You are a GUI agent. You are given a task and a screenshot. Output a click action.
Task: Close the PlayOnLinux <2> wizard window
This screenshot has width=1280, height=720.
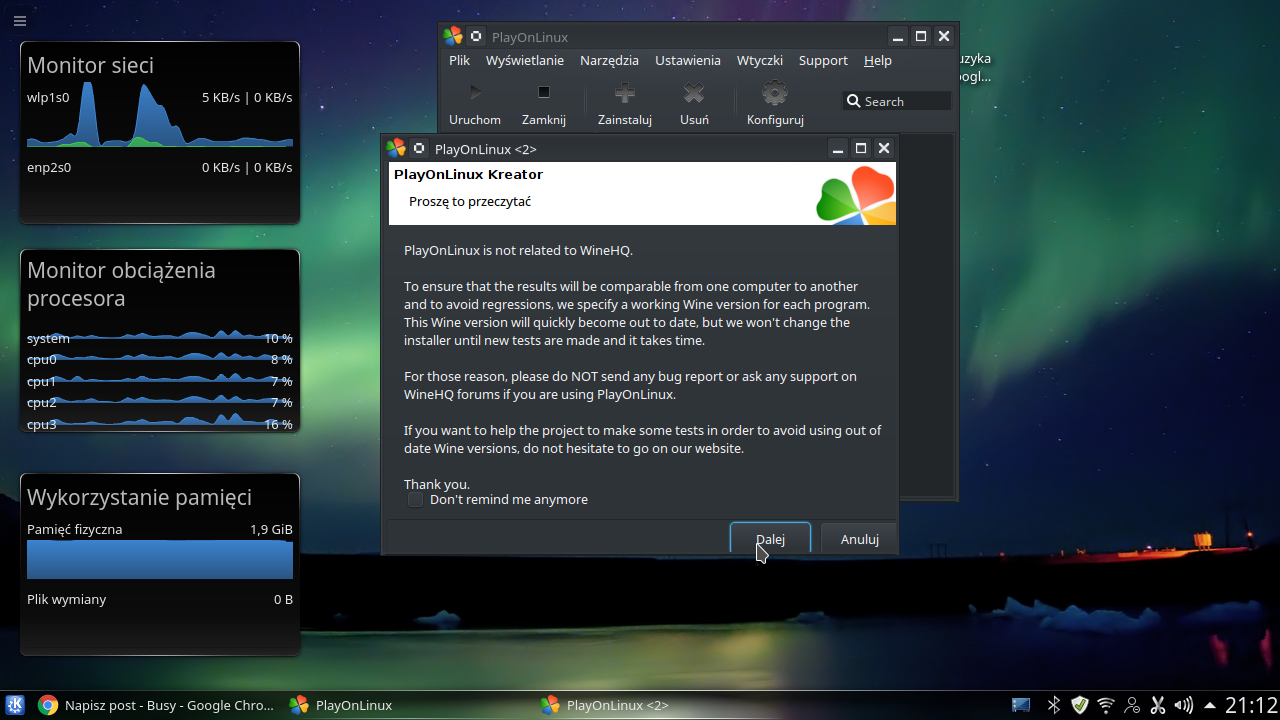[884, 148]
